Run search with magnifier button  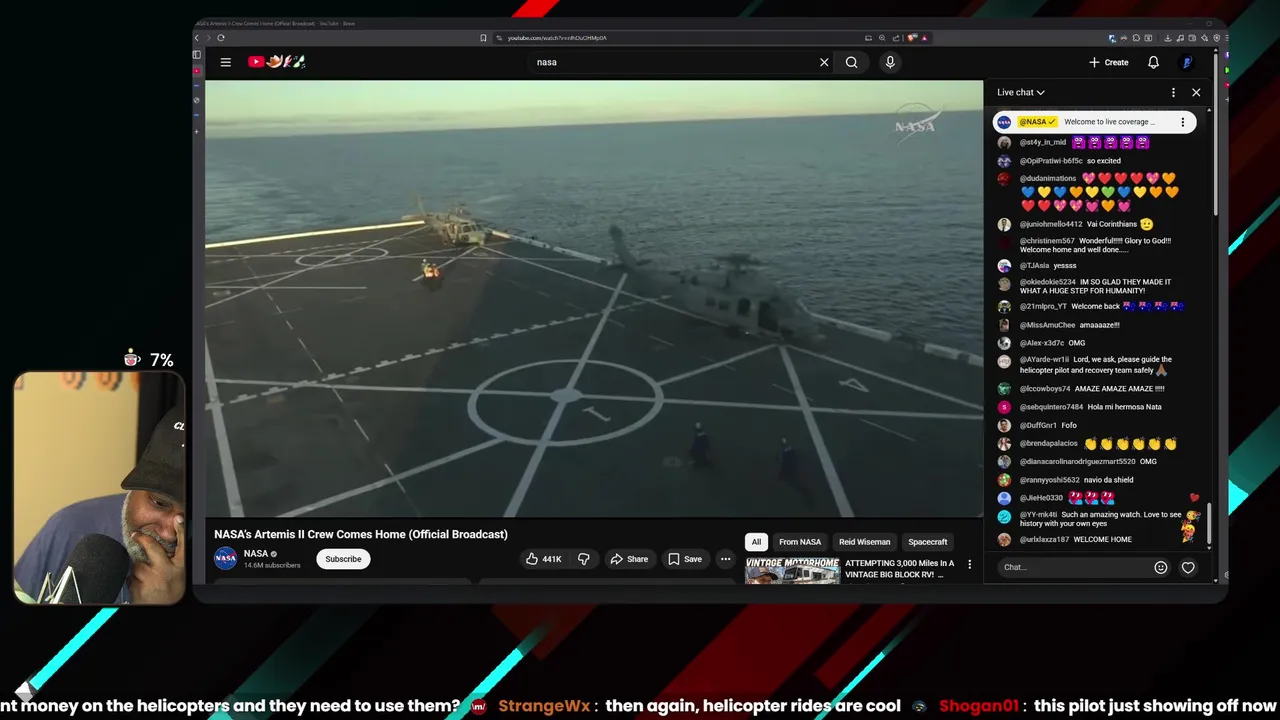pos(851,62)
